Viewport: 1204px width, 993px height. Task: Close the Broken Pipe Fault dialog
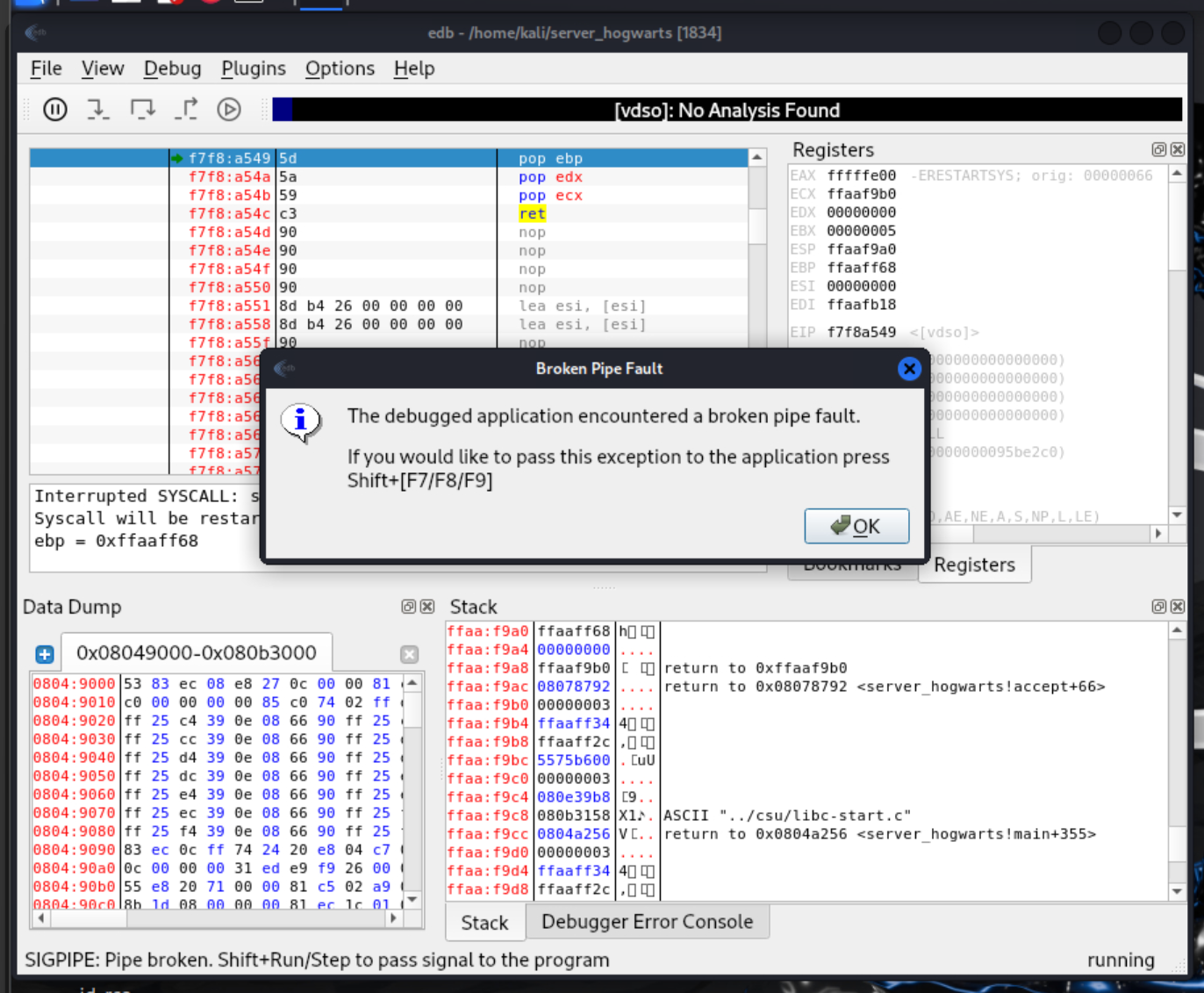pos(909,369)
